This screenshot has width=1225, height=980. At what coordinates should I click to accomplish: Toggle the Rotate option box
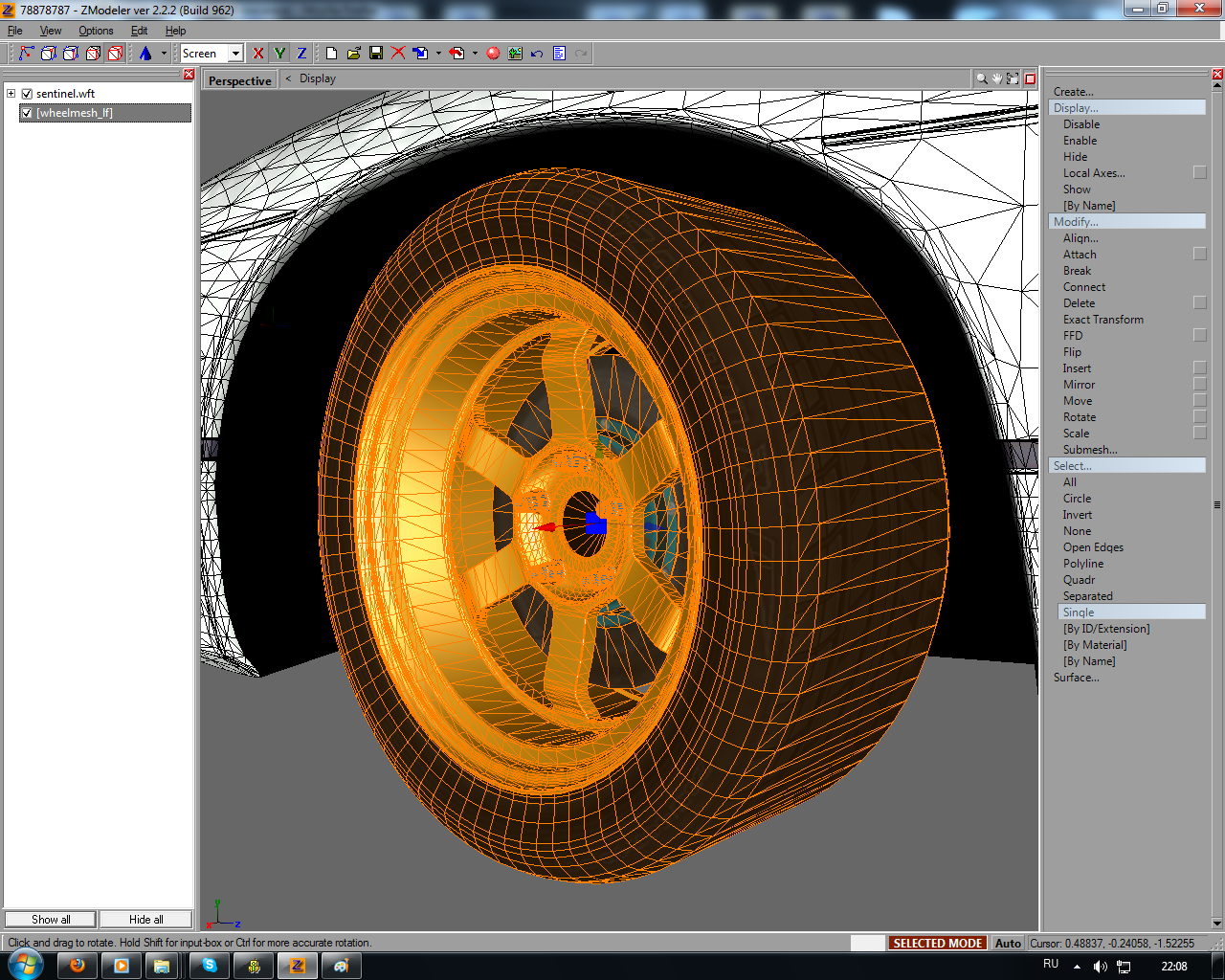(1199, 417)
